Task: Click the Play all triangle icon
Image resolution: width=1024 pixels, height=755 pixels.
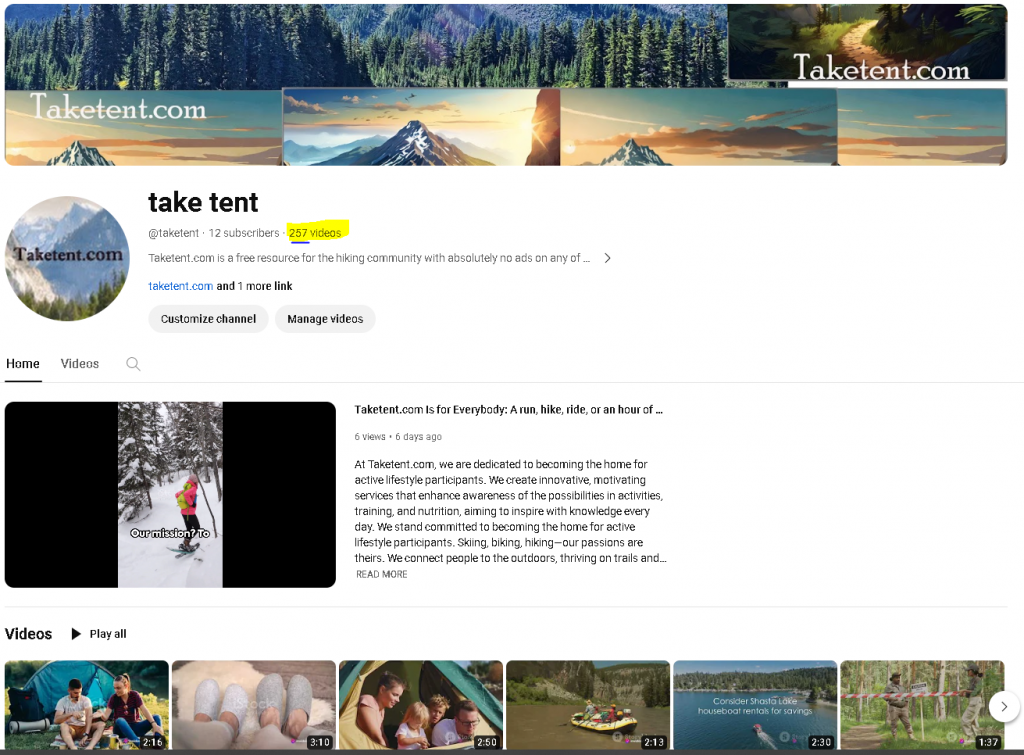Action: pyautogui.click(x=76, y=634)
